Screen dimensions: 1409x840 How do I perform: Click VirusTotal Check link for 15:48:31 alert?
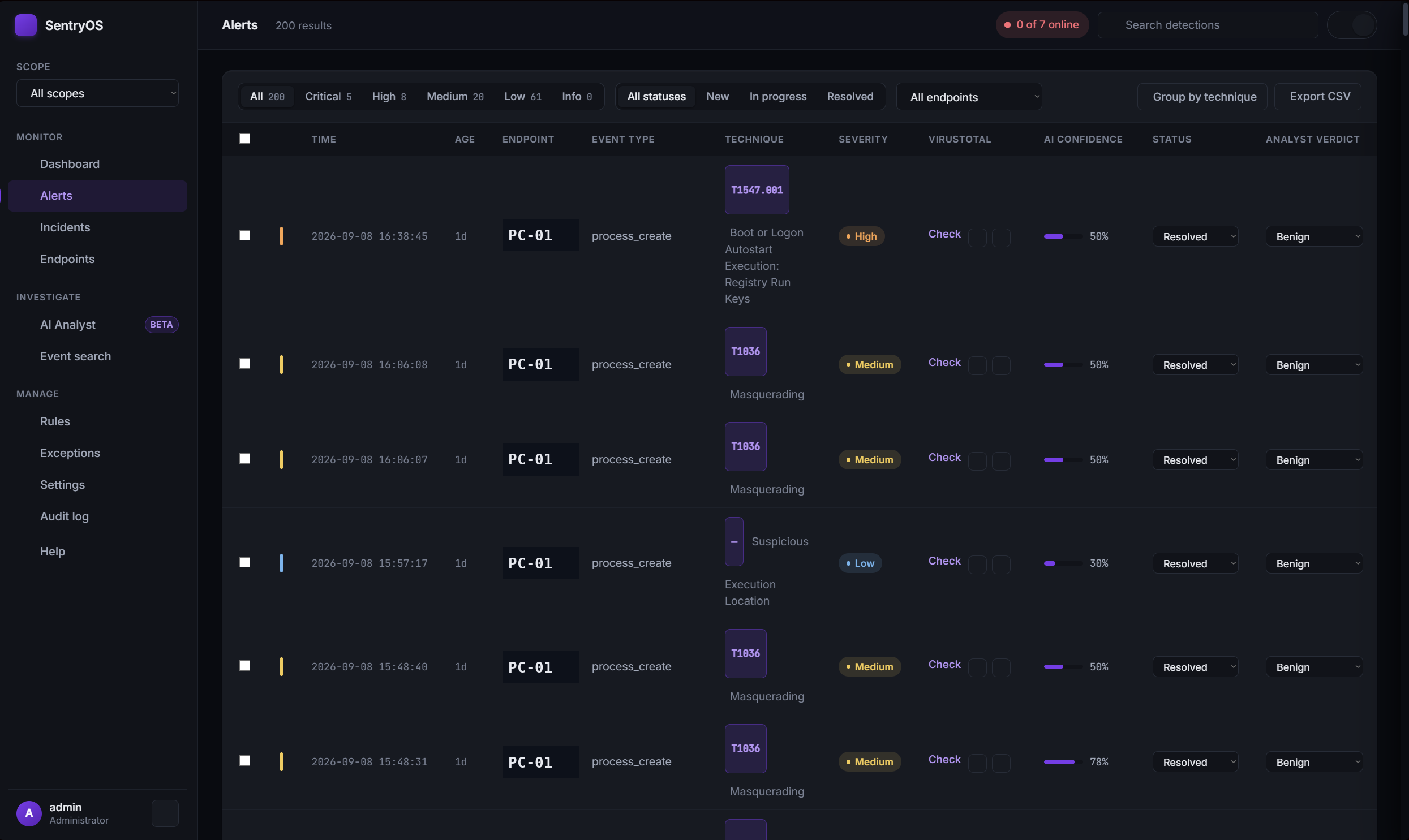click(x=944, y=760)
